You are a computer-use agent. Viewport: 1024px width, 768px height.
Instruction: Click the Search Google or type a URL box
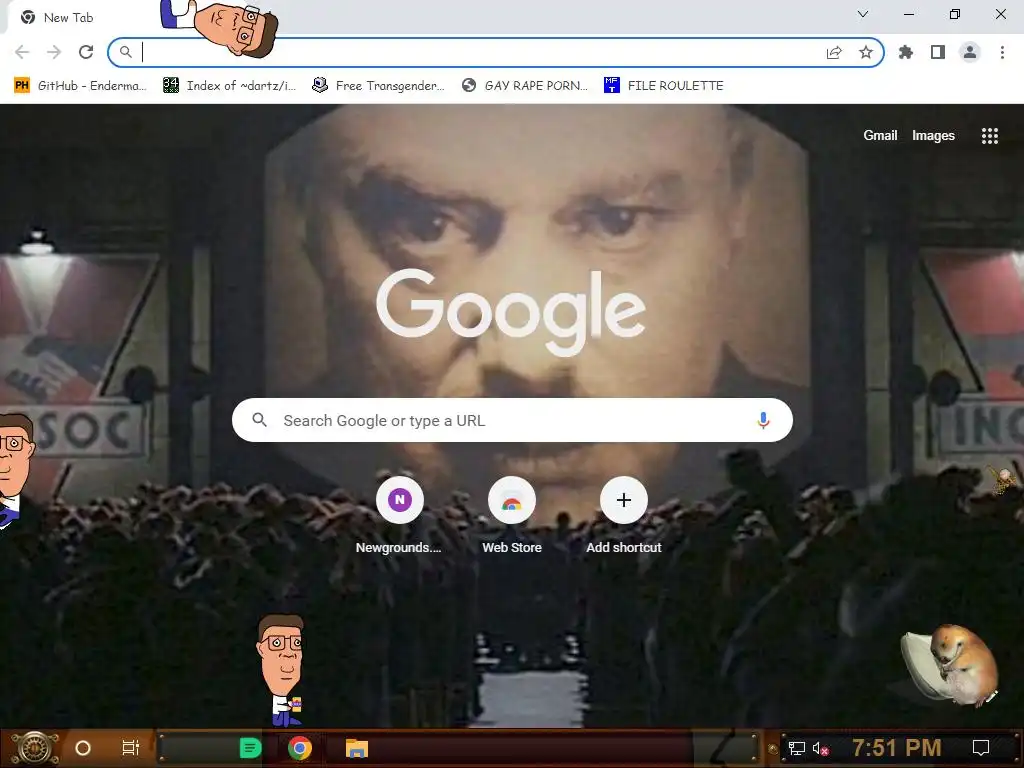point(512,420)
